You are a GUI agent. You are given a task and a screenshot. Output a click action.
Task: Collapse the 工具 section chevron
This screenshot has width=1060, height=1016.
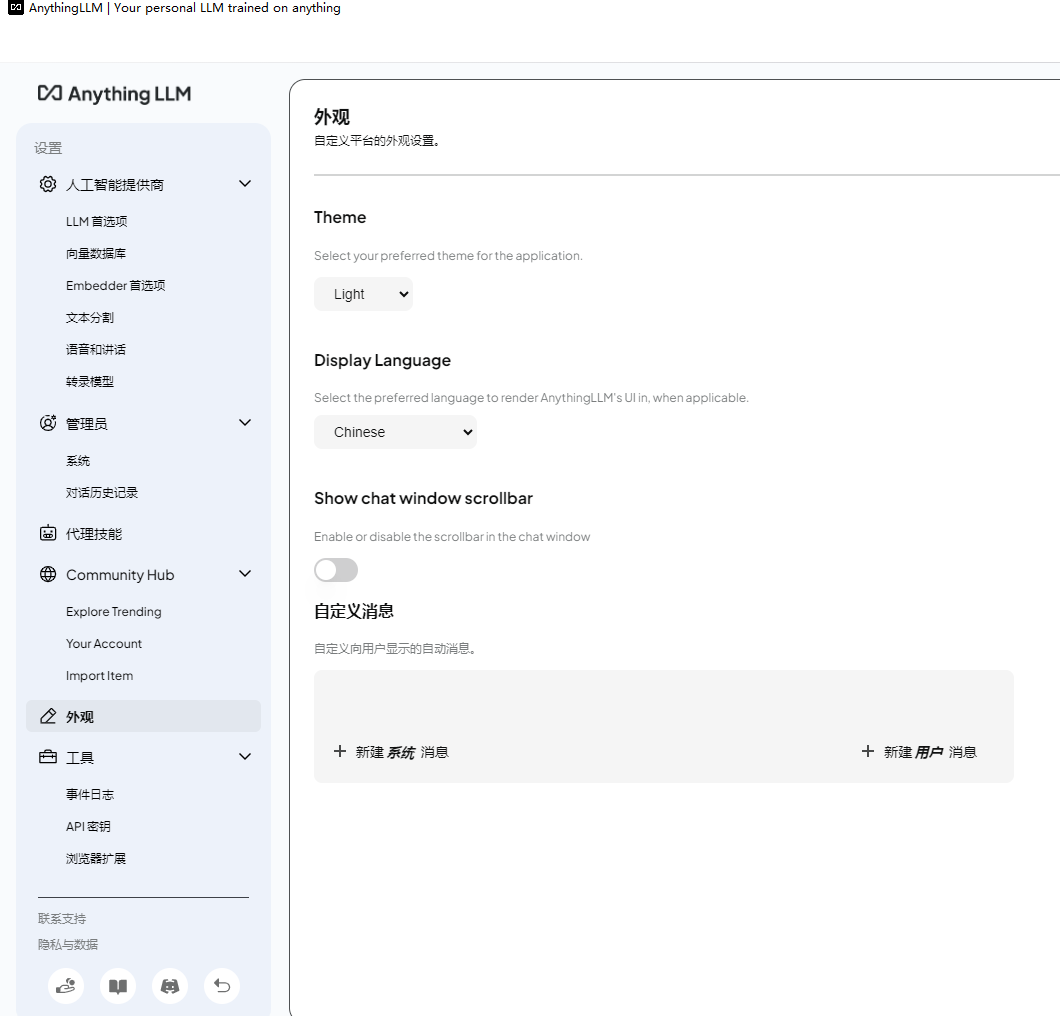[245, 756]
